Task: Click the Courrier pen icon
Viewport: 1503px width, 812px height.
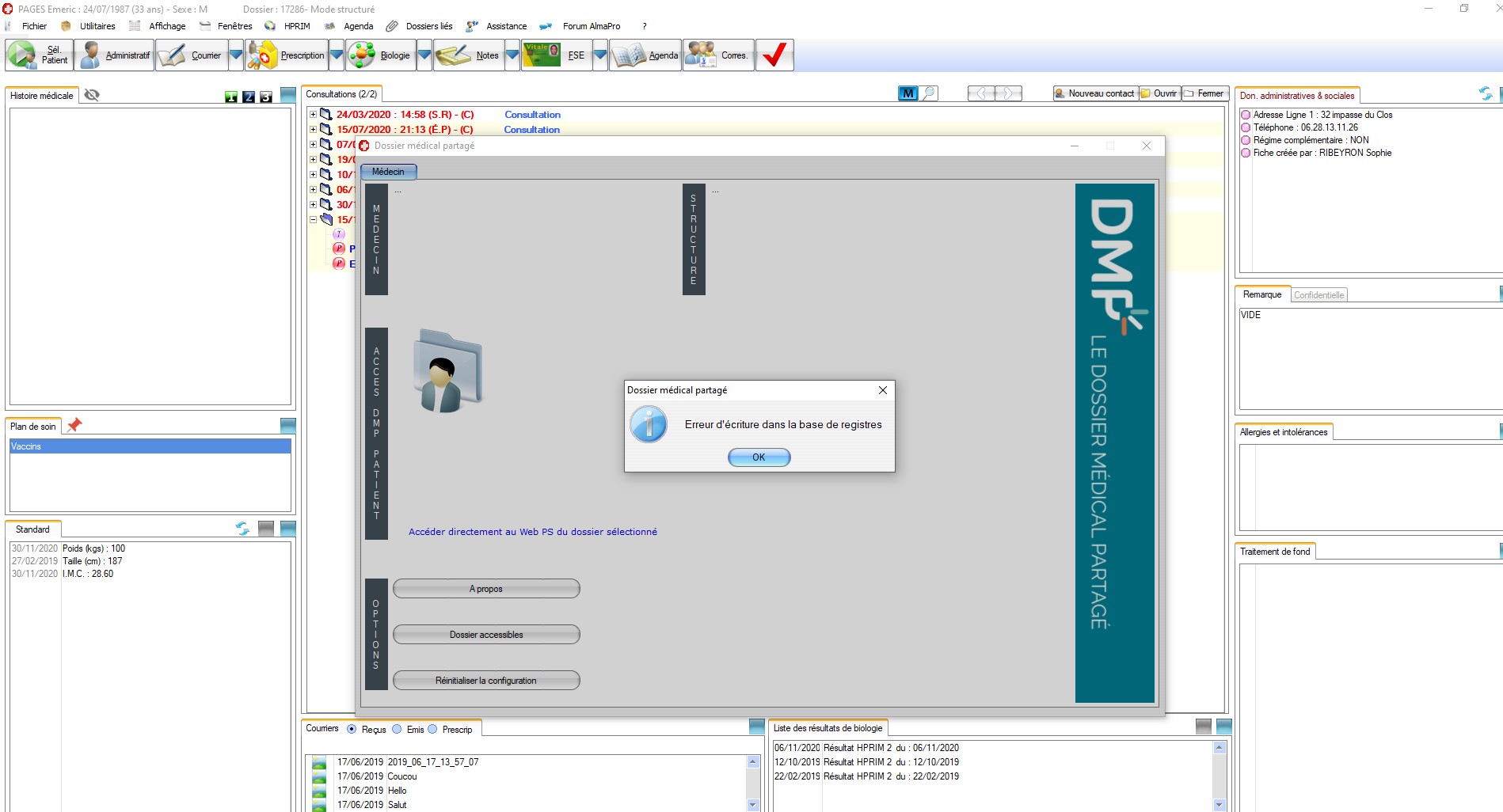Action: click(x=172, y=55)
